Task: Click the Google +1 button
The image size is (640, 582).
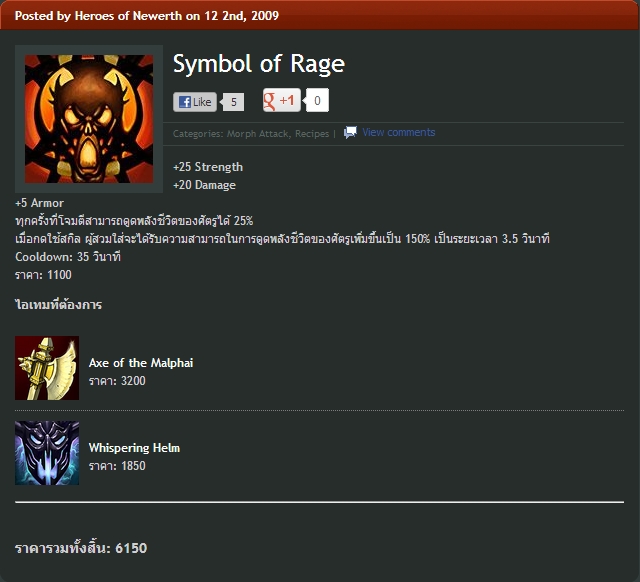Action: coord(282,100)
